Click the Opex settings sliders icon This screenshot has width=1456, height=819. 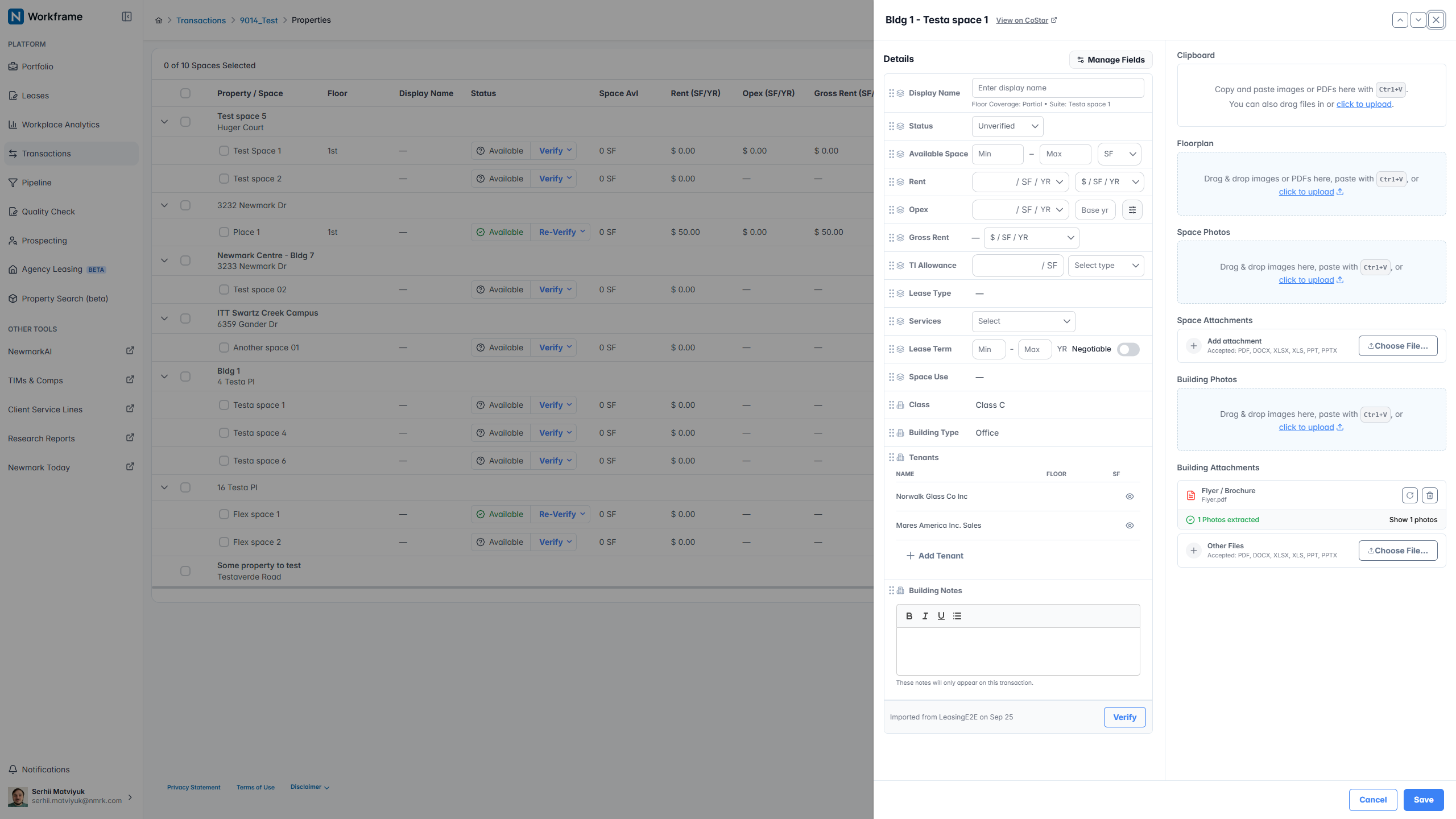(x=1132, y=210)
